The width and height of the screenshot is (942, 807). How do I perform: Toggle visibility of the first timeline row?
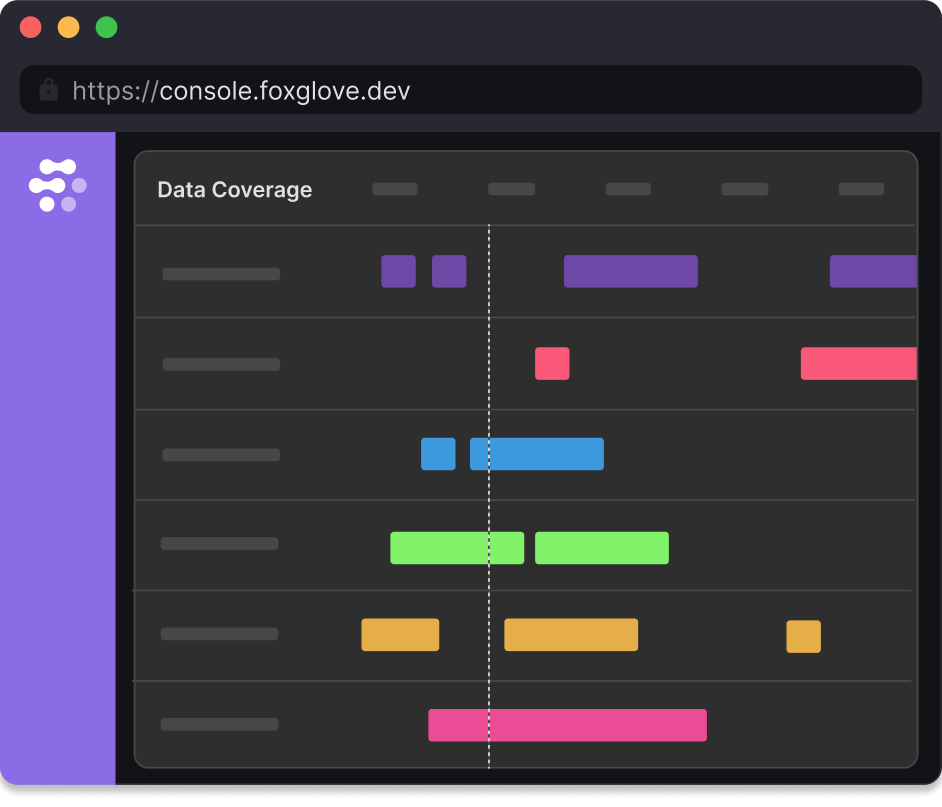coord(220,273)
